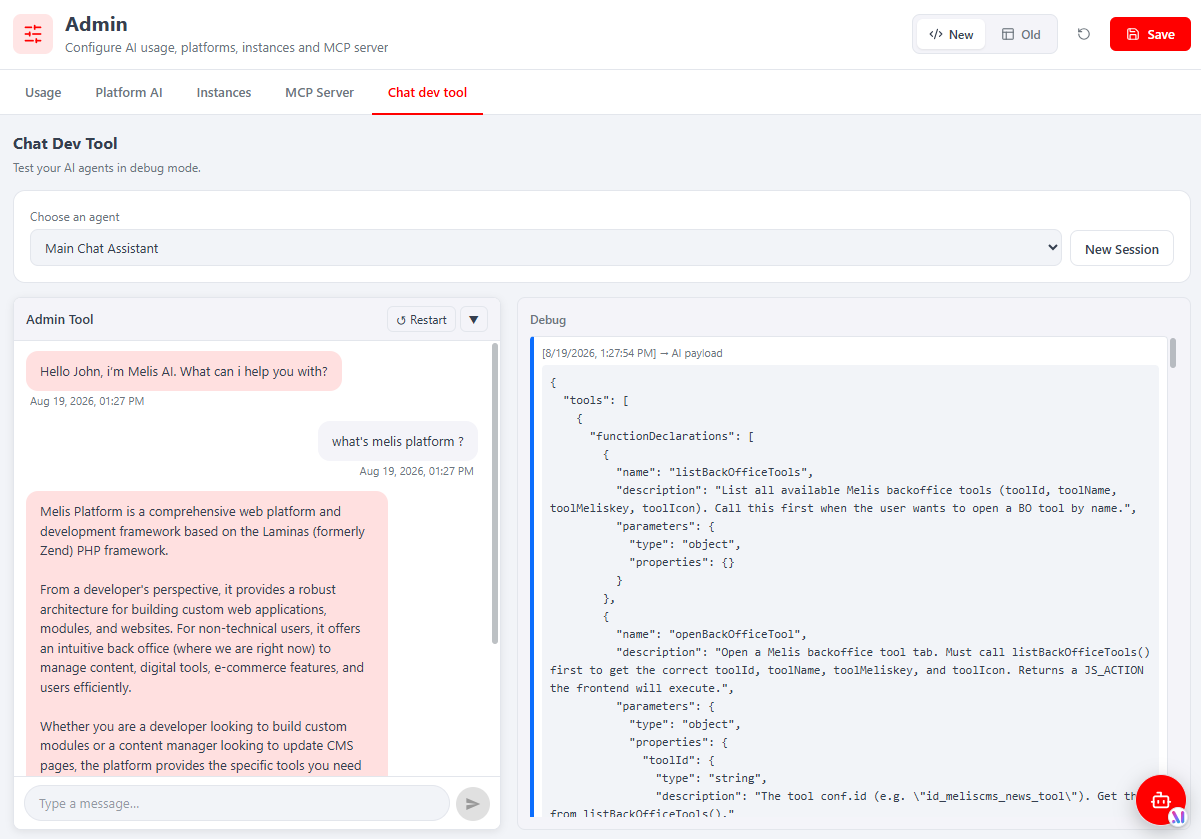Click the 'Hello John' greeting message bubble
Viewport: 1201px width, 839px height.
point(184,371)
